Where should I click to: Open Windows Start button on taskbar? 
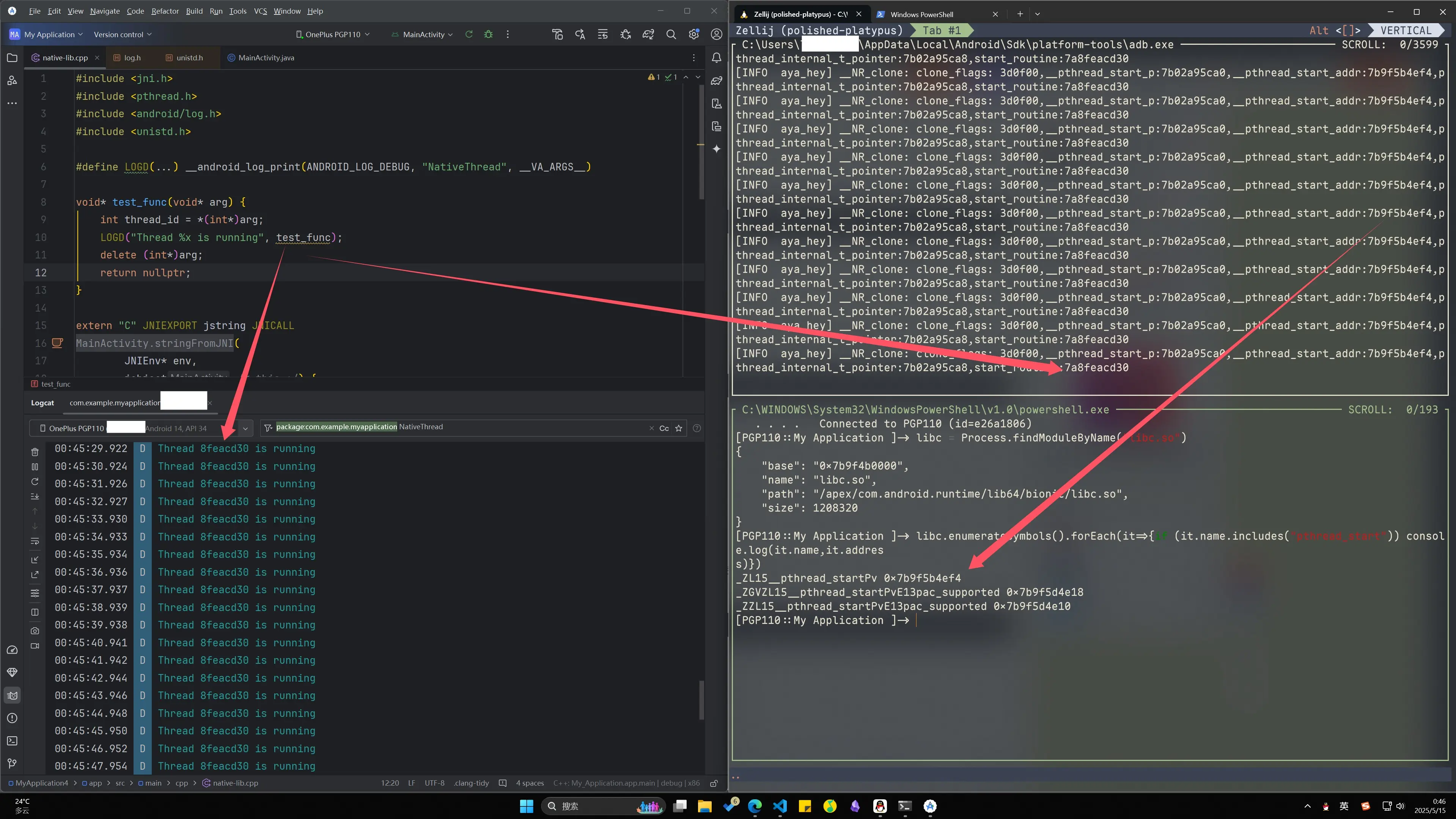(x=526, y=806)
